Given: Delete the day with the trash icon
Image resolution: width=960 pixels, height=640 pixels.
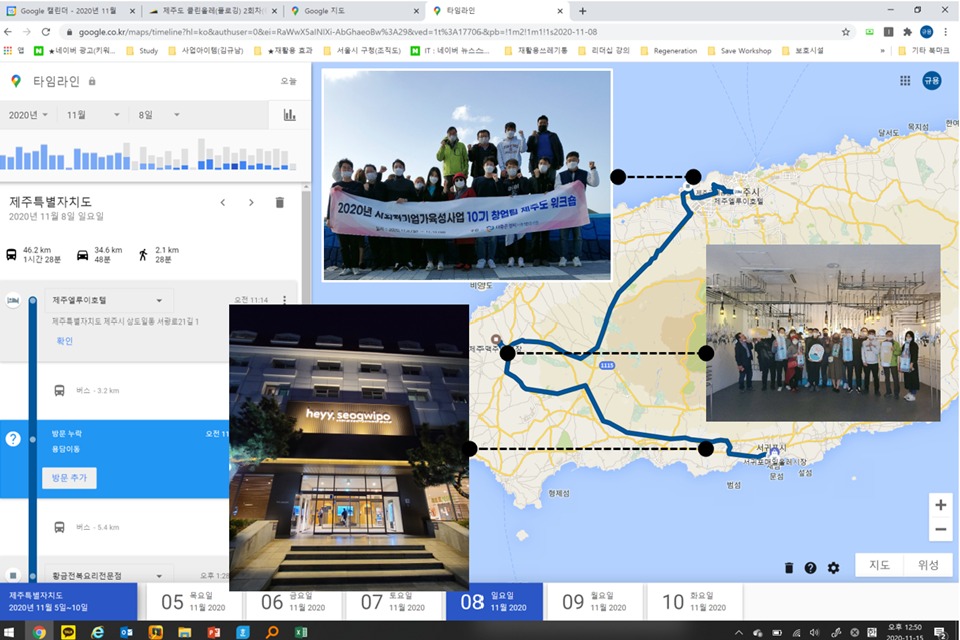Looking at the screenshot, I should tap(279, 202).
